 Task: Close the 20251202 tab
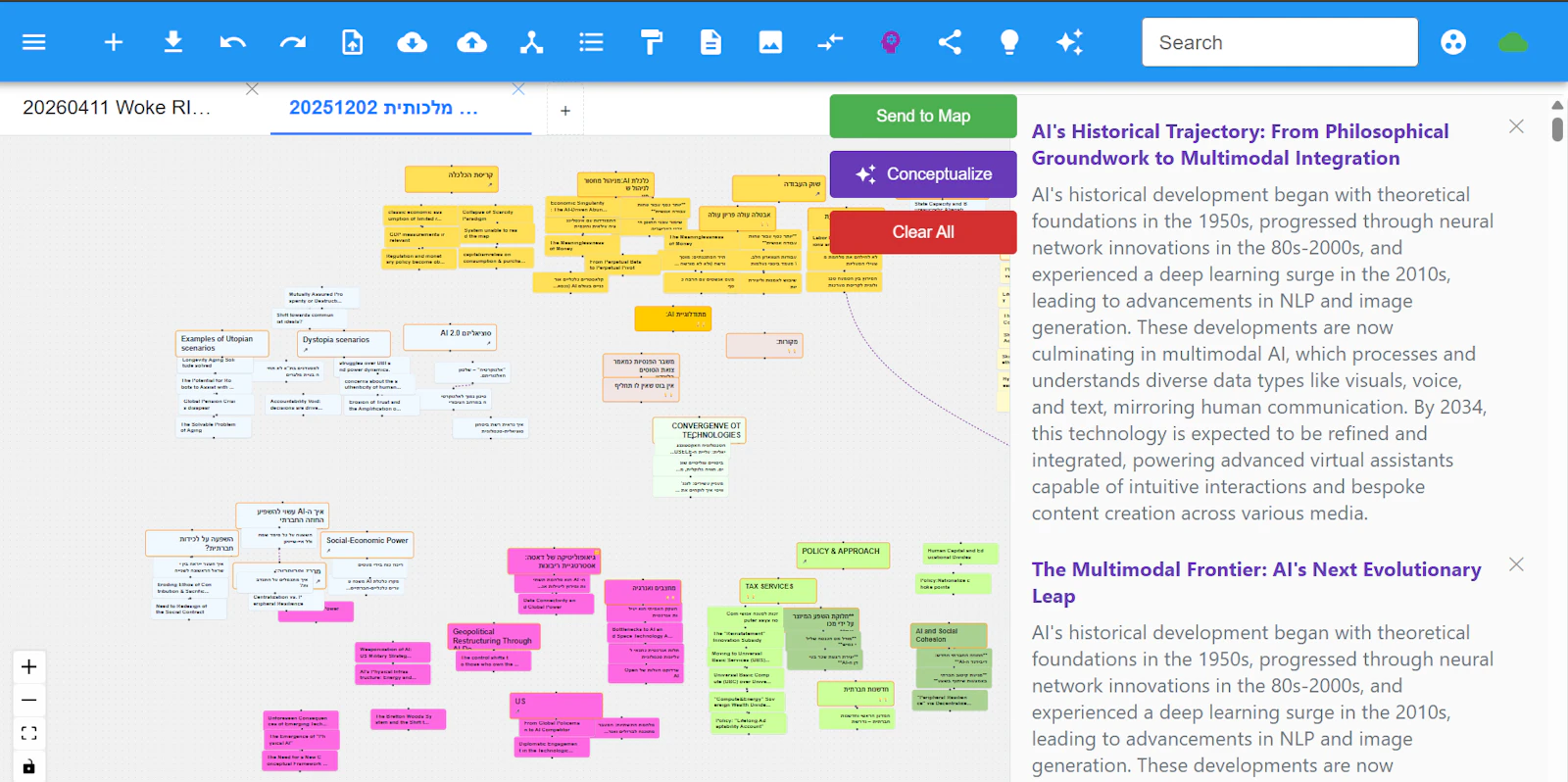coord(518,89)
